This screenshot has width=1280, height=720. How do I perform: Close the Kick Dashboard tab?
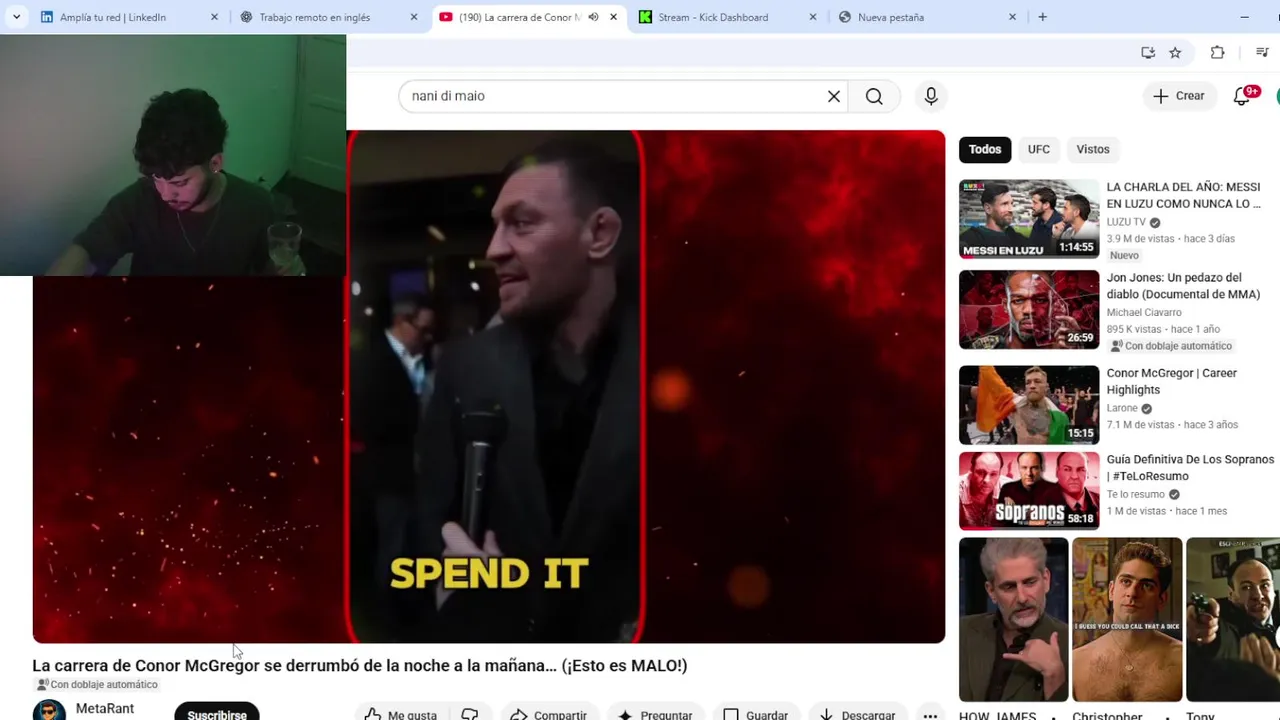(x=813, y=17)
